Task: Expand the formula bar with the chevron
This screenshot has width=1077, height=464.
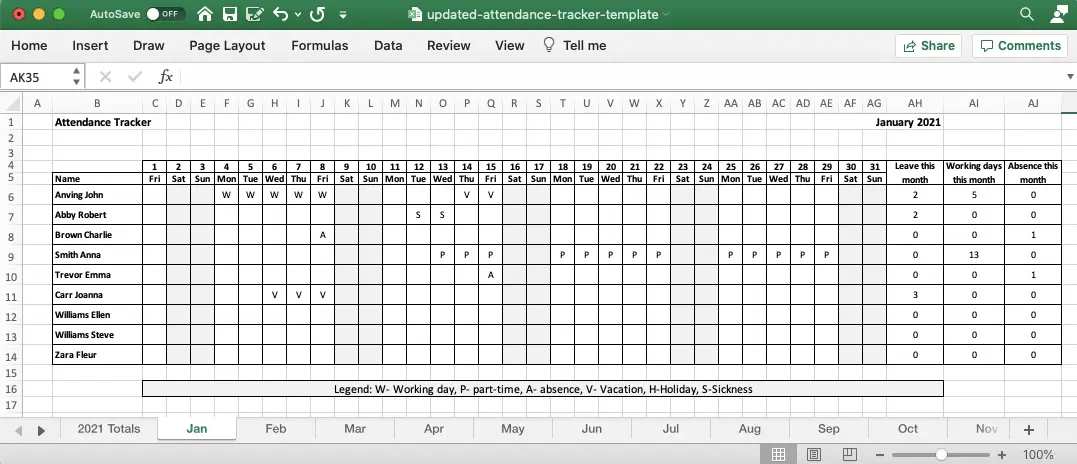Action: [x=1070, y=76]
